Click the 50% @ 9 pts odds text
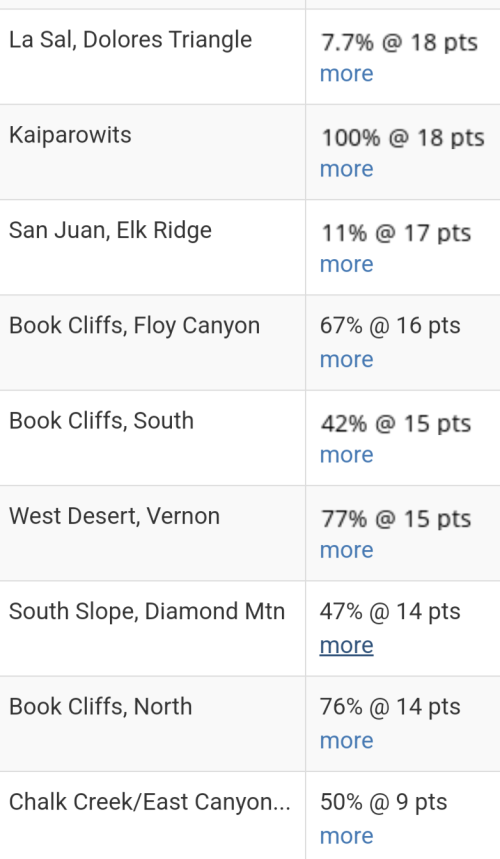The width and height of the screenshot is (500, 859). (384, 803)
